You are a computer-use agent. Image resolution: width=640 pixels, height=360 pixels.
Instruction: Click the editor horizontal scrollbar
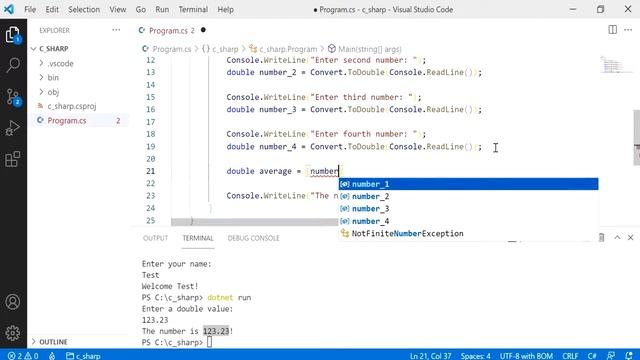click(255, 222)
